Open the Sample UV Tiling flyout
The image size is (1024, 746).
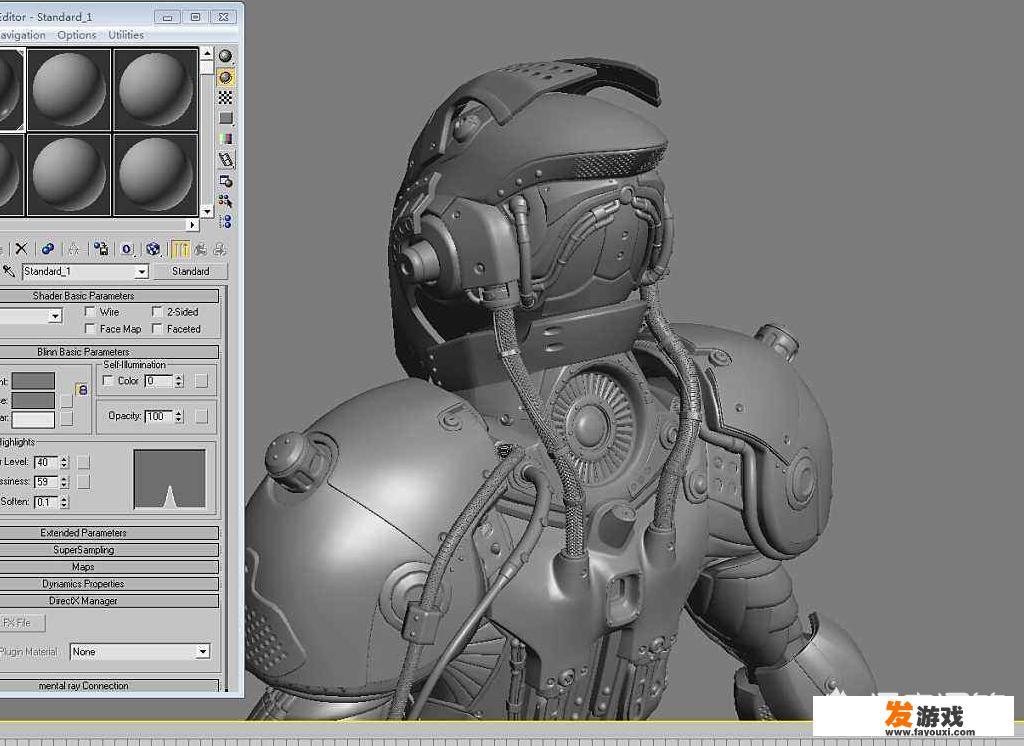pos(226,118)
